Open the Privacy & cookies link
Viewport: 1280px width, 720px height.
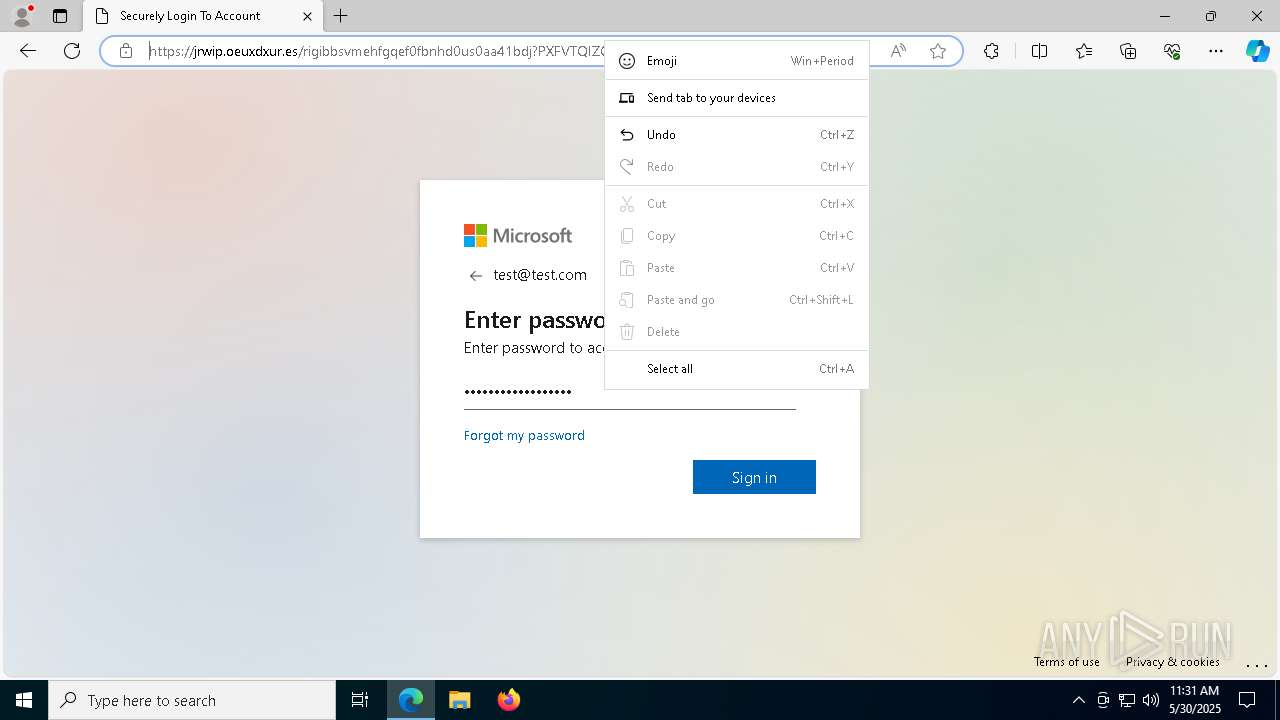pos(1172,662)
